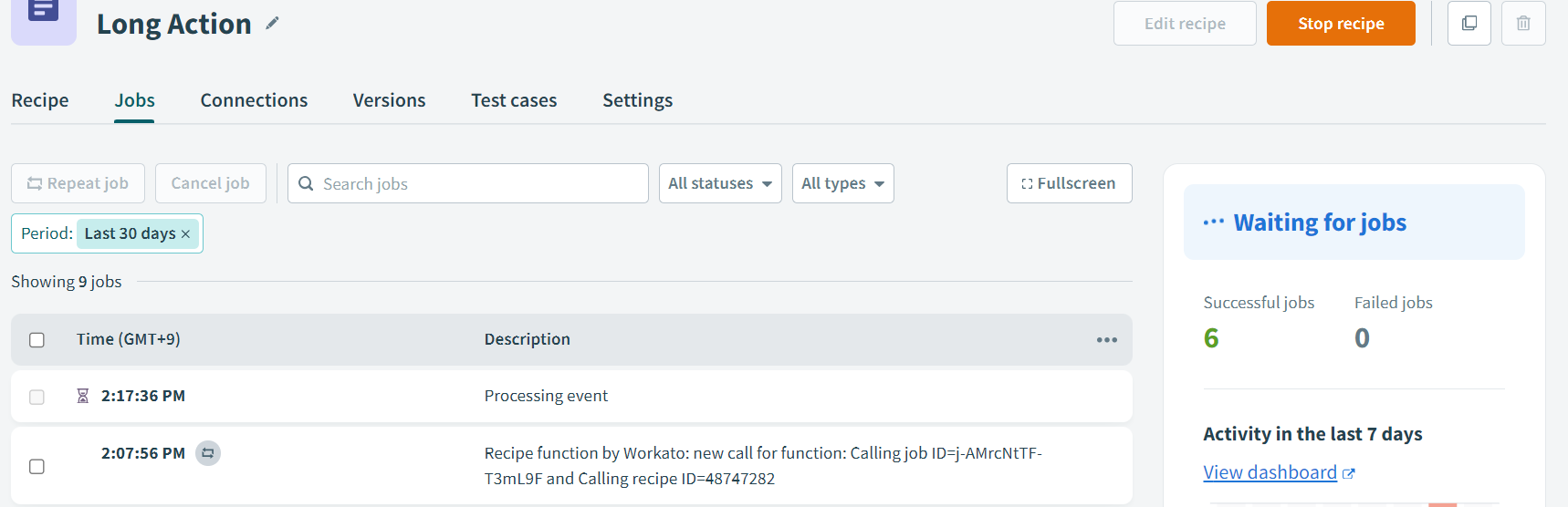Click the pencil icon beside Long Action
This screenshot has width=1568, height=507.
click(272, 24)
